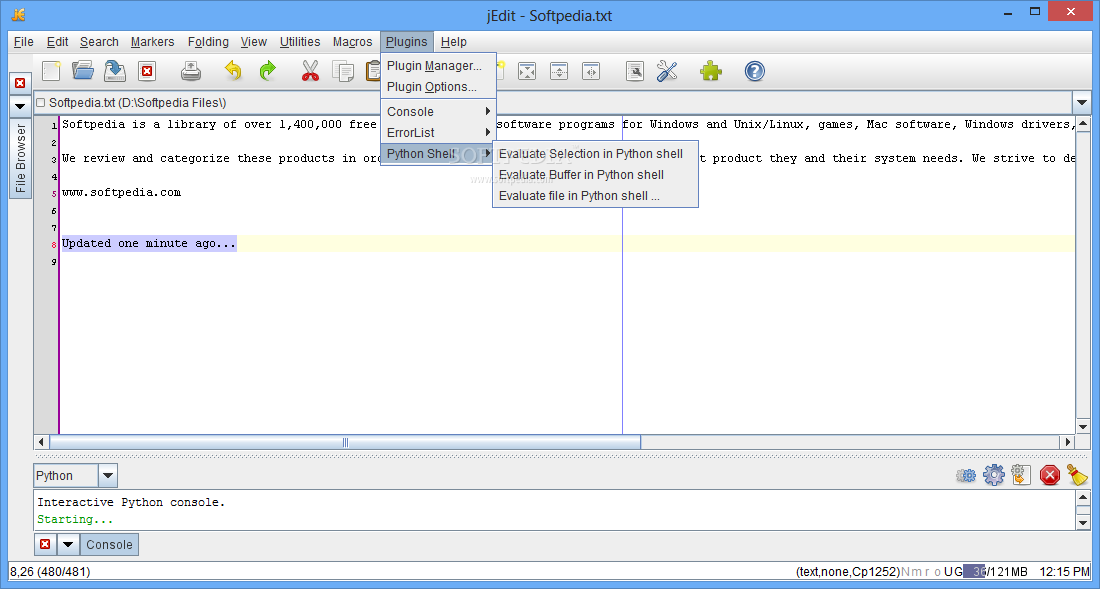Clear console with the broom icon
The height and width of the screenshot is (589, 1100).
point(1078,475)
